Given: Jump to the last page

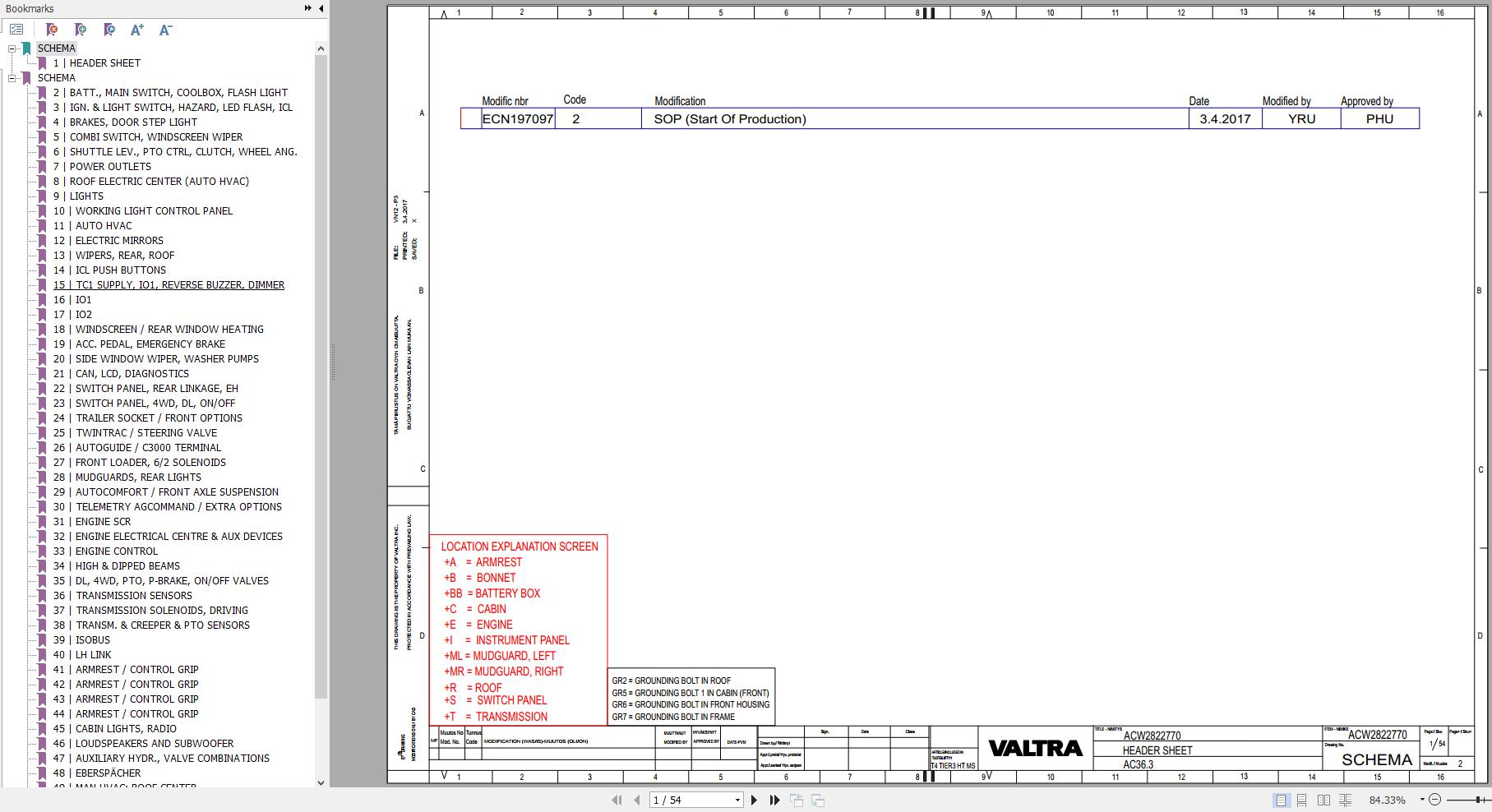Looking at the screenshot, I should [774, 800].
